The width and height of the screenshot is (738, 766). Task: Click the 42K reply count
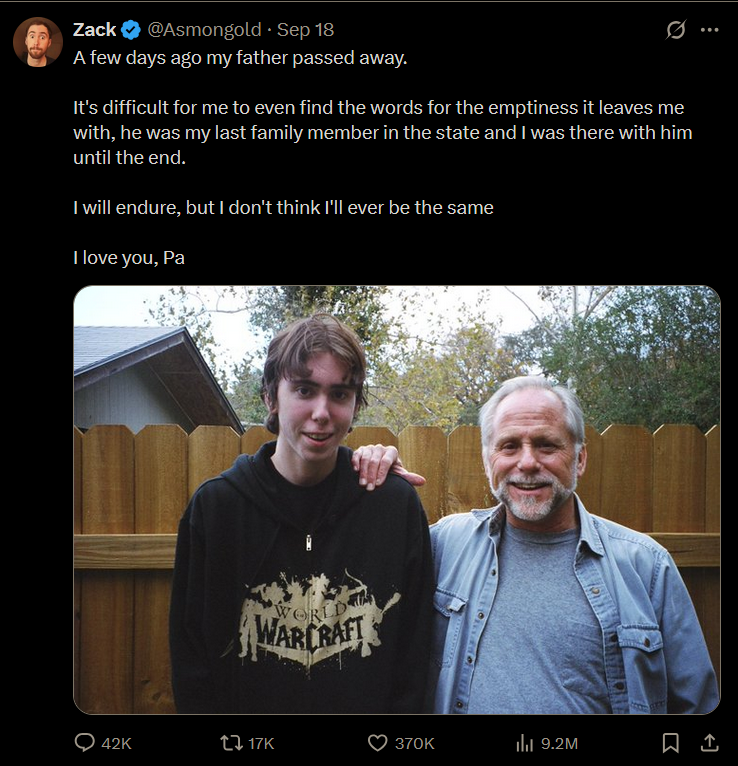(117, 743)
